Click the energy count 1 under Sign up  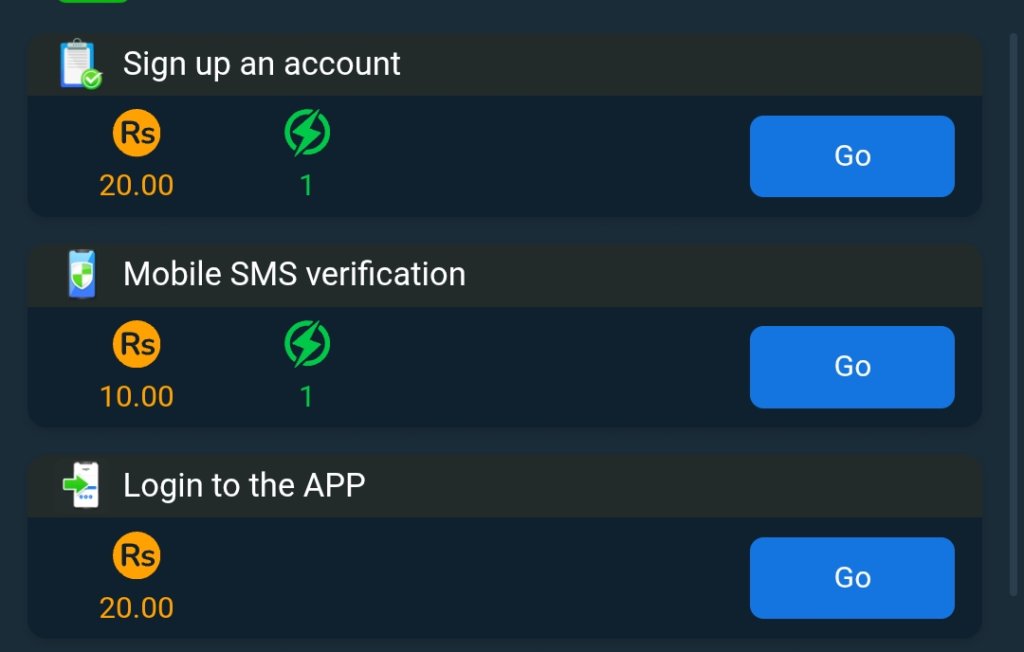pyautogui.click(x=306, y=185)
